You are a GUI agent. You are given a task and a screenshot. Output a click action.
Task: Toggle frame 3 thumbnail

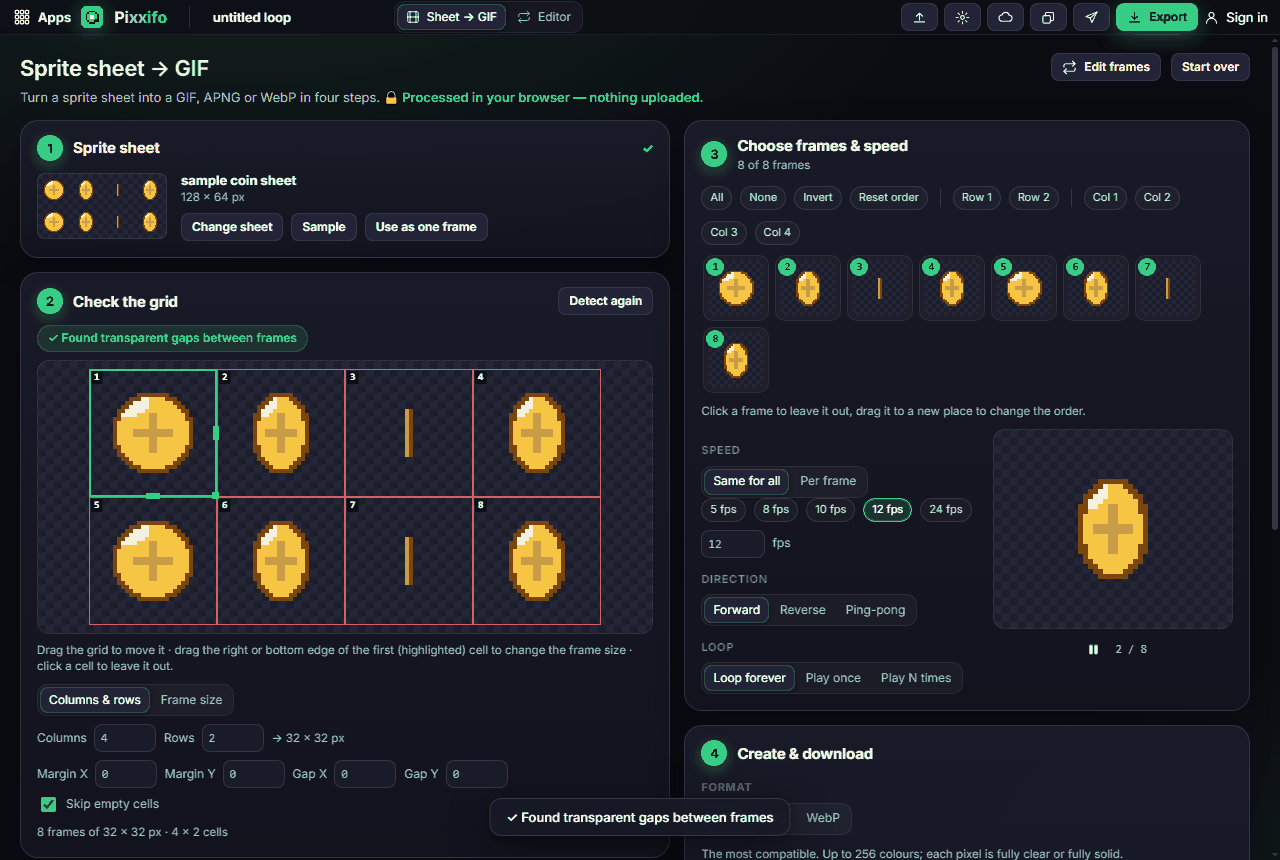880,288
